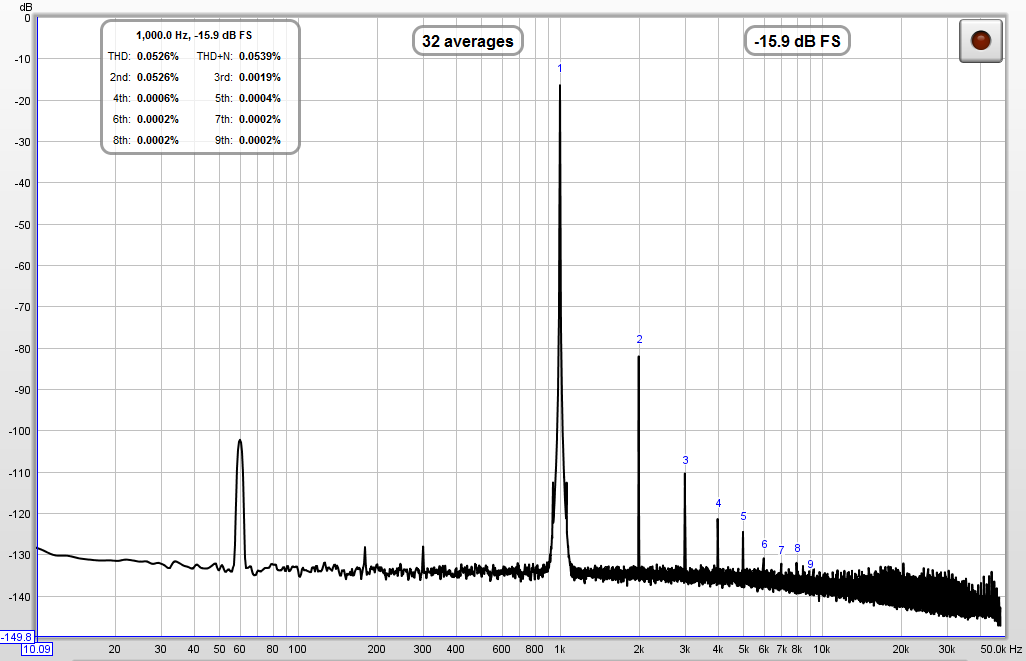
Task: Click the THD value 0.0526%
Action: pos(158,56)
